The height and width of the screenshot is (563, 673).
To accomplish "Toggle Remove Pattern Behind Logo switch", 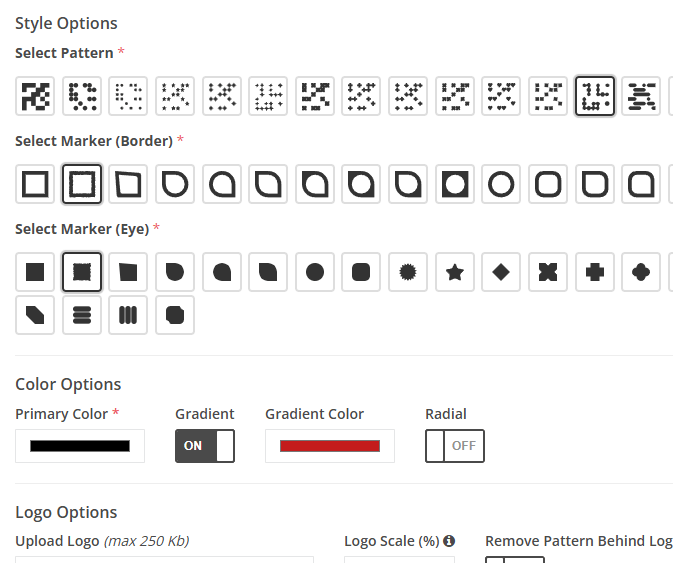I will [x=515, y=560].
